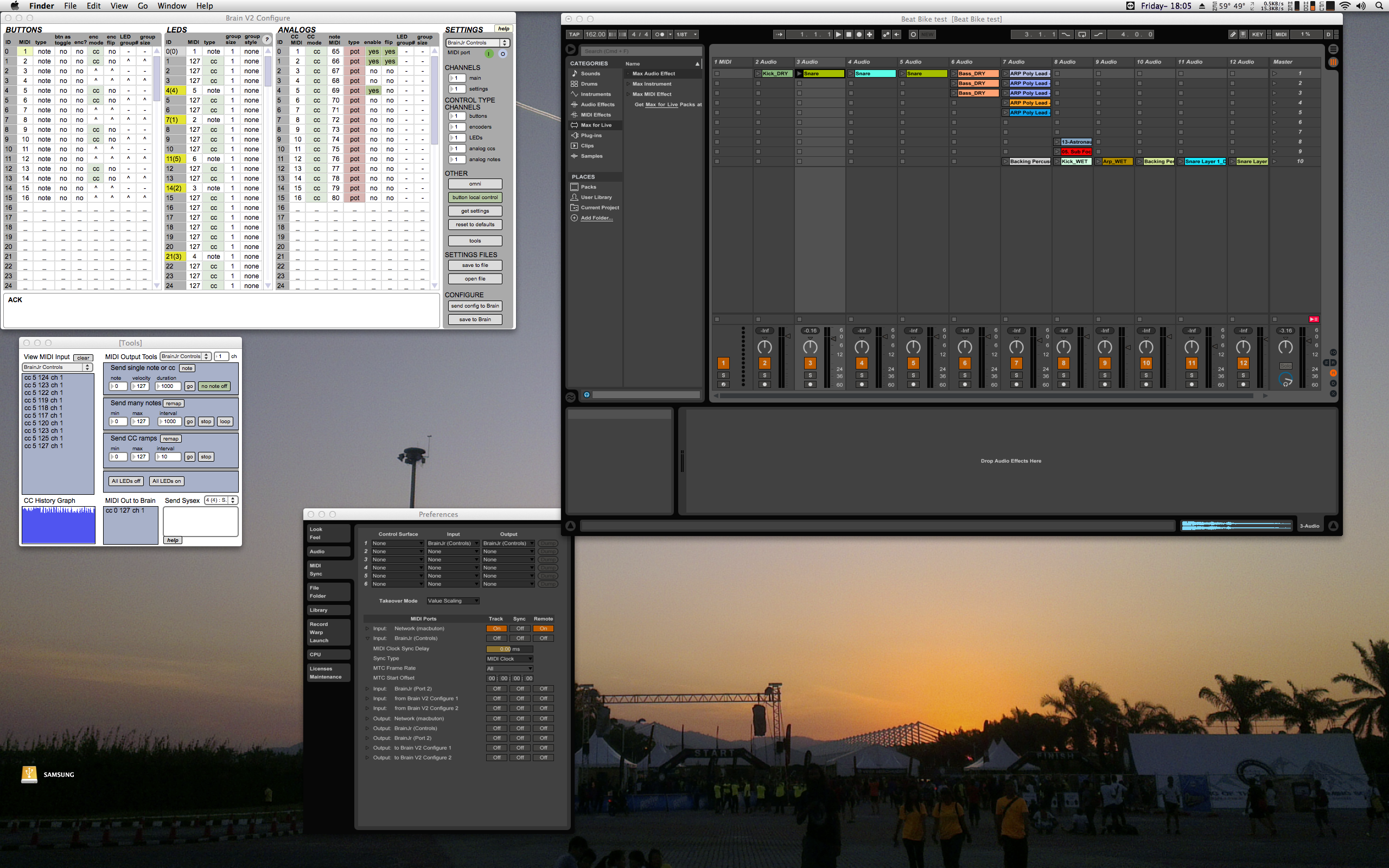Open Control Surface 1 dropdown
The image size is (1389, 868).
click(x=397, y=543)
